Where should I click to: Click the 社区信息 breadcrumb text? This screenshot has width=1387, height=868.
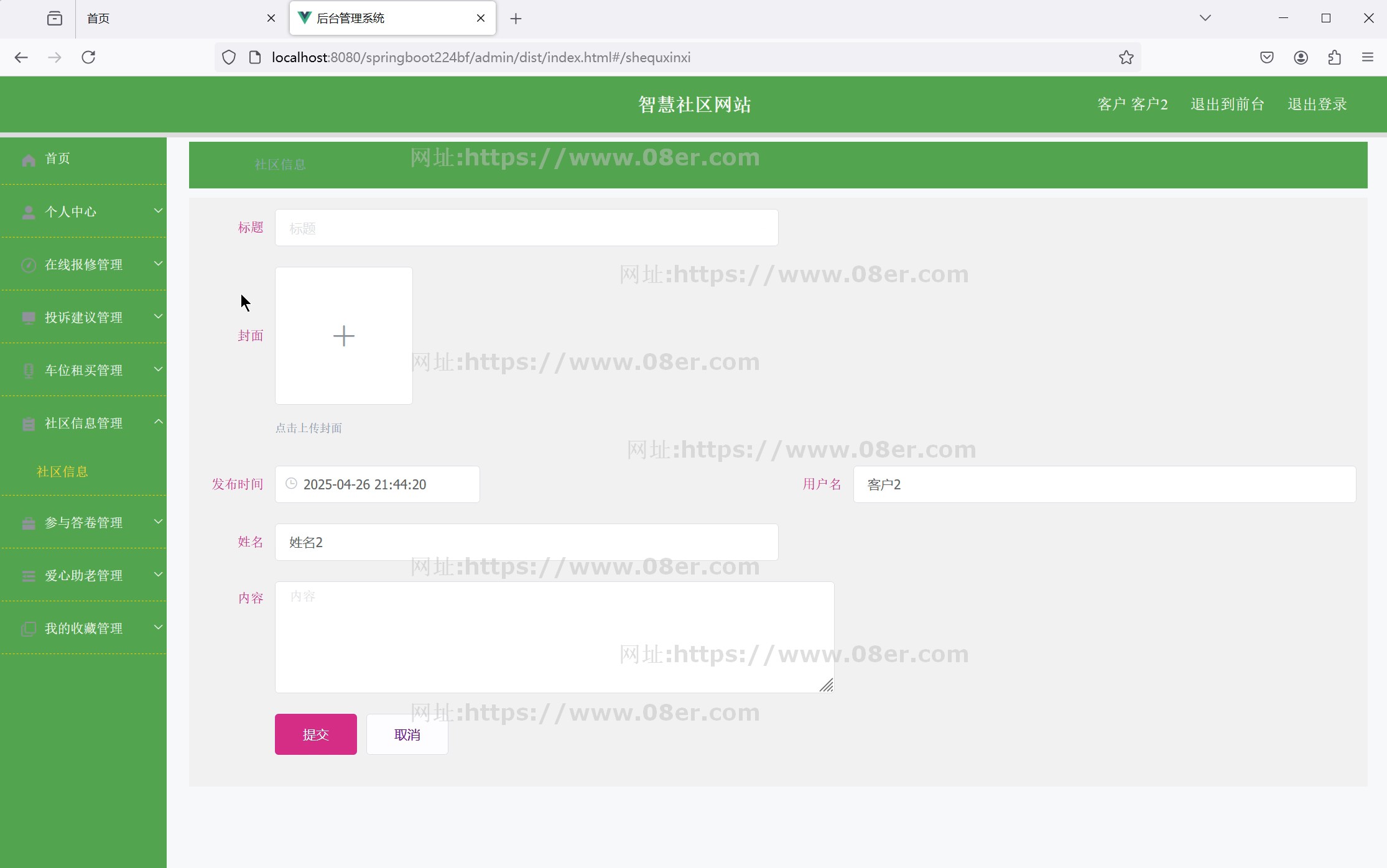click(x=280, y=165)
